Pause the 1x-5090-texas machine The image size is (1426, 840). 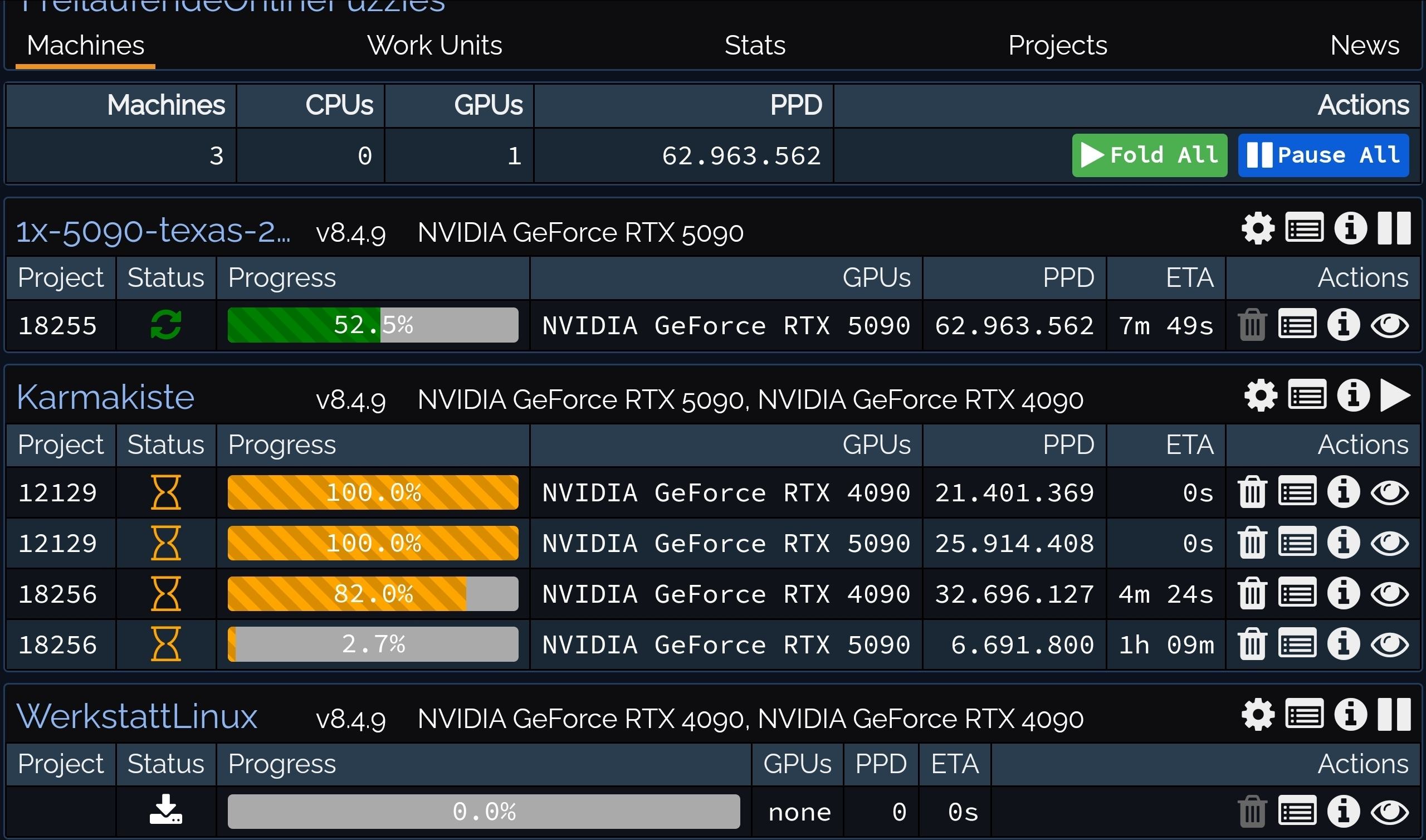tap(1394, 229)
